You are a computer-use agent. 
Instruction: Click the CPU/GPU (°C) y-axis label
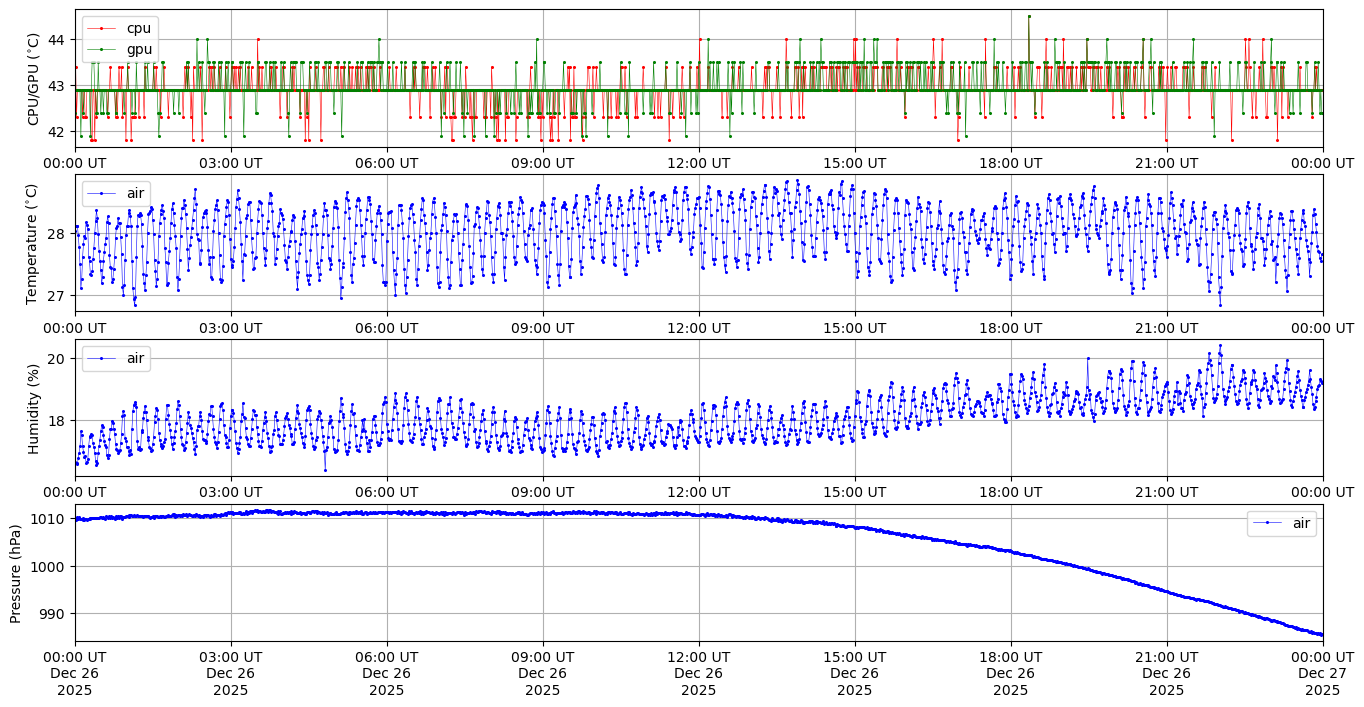(x=33, y=78)
